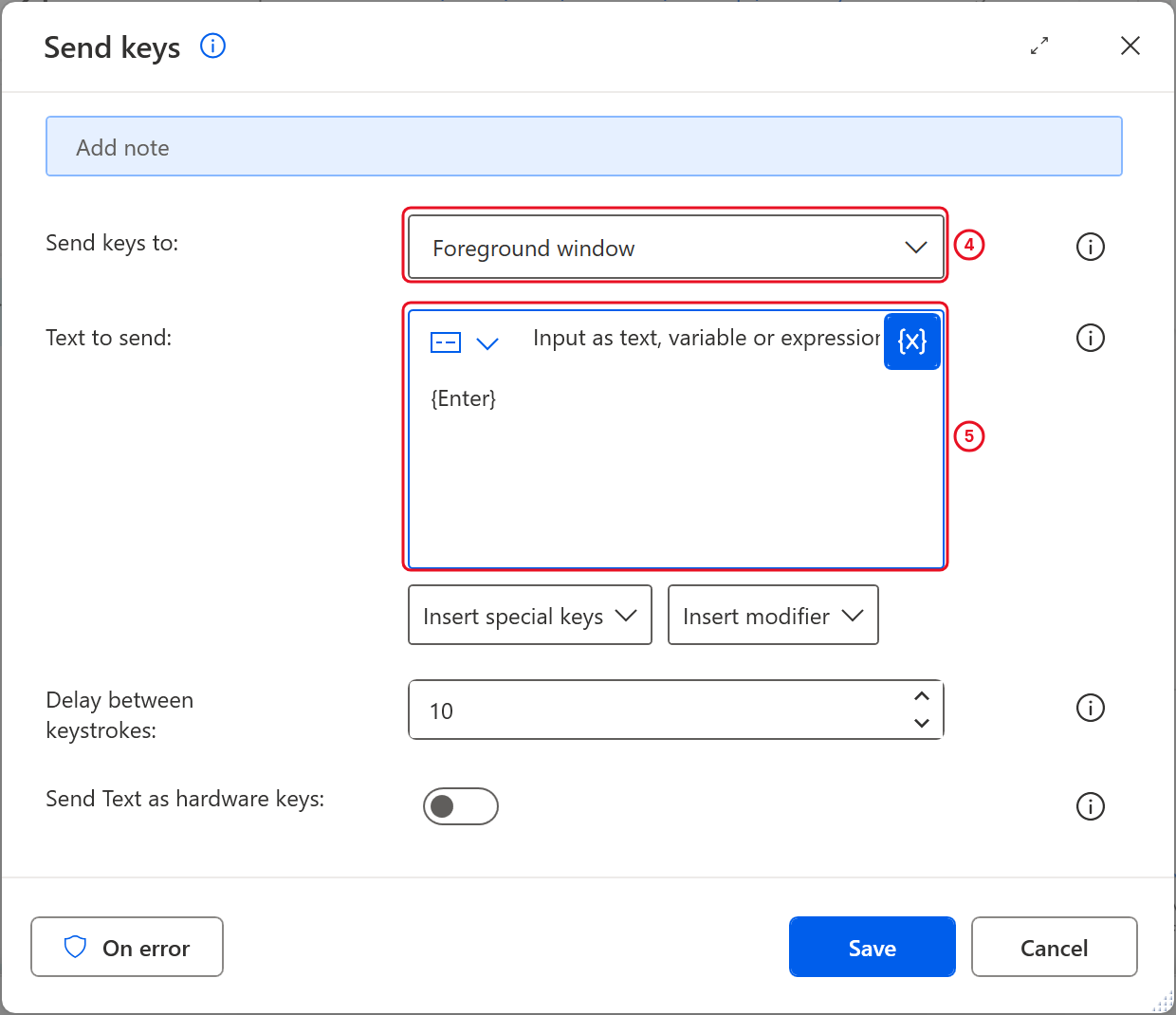Cancel the Send keys dialog
1176x1015 pixels.
(1055, 947)
